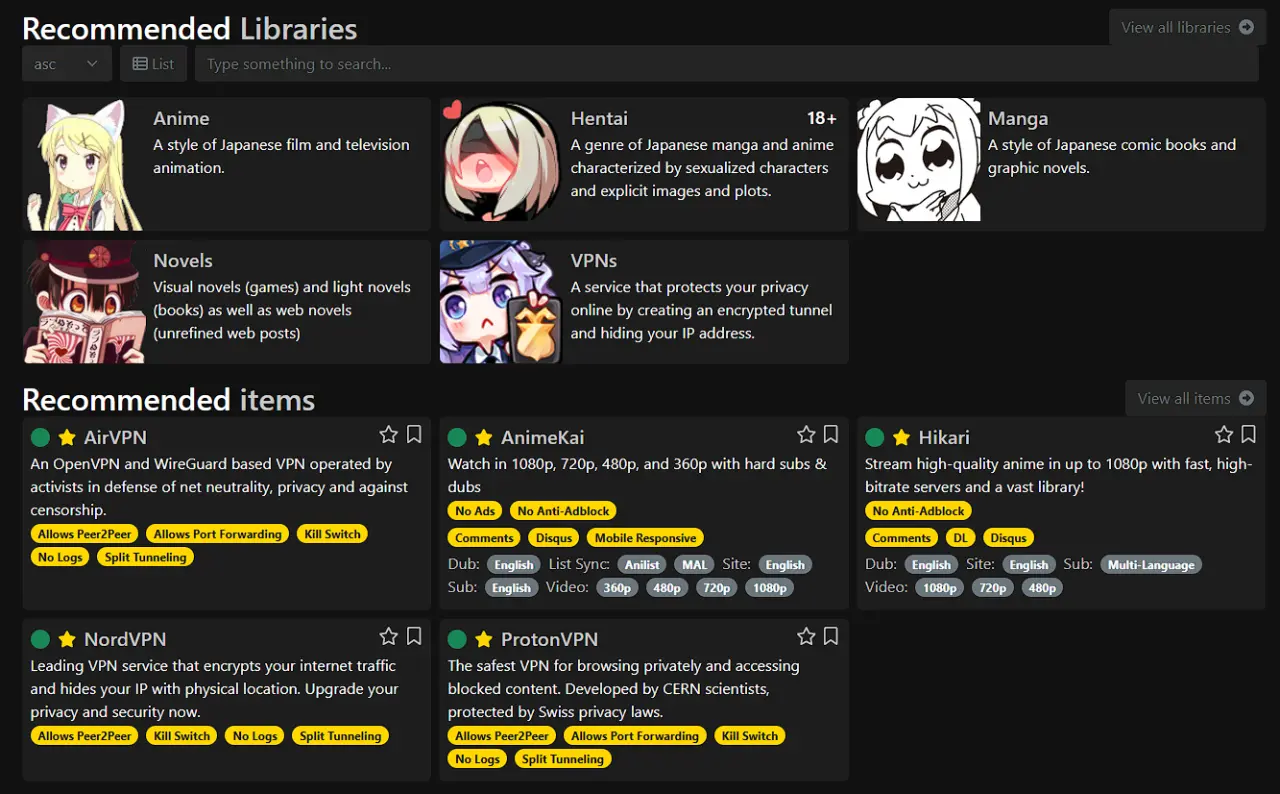Click View all items button
The width and height of the screenshot is (1280, 794).
(1195, 398)
